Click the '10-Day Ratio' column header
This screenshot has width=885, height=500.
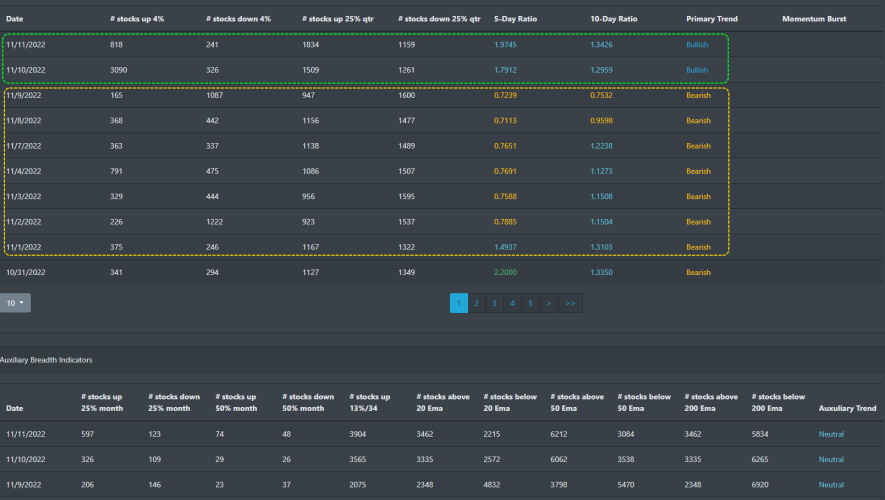[x=614, y=19]
